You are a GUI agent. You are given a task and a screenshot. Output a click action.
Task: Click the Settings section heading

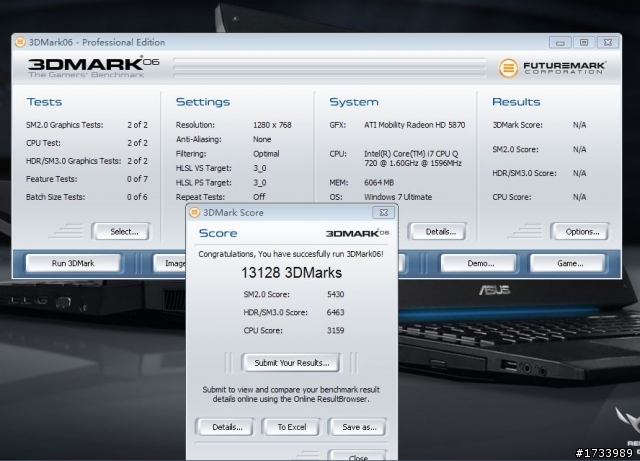point(203,102)
